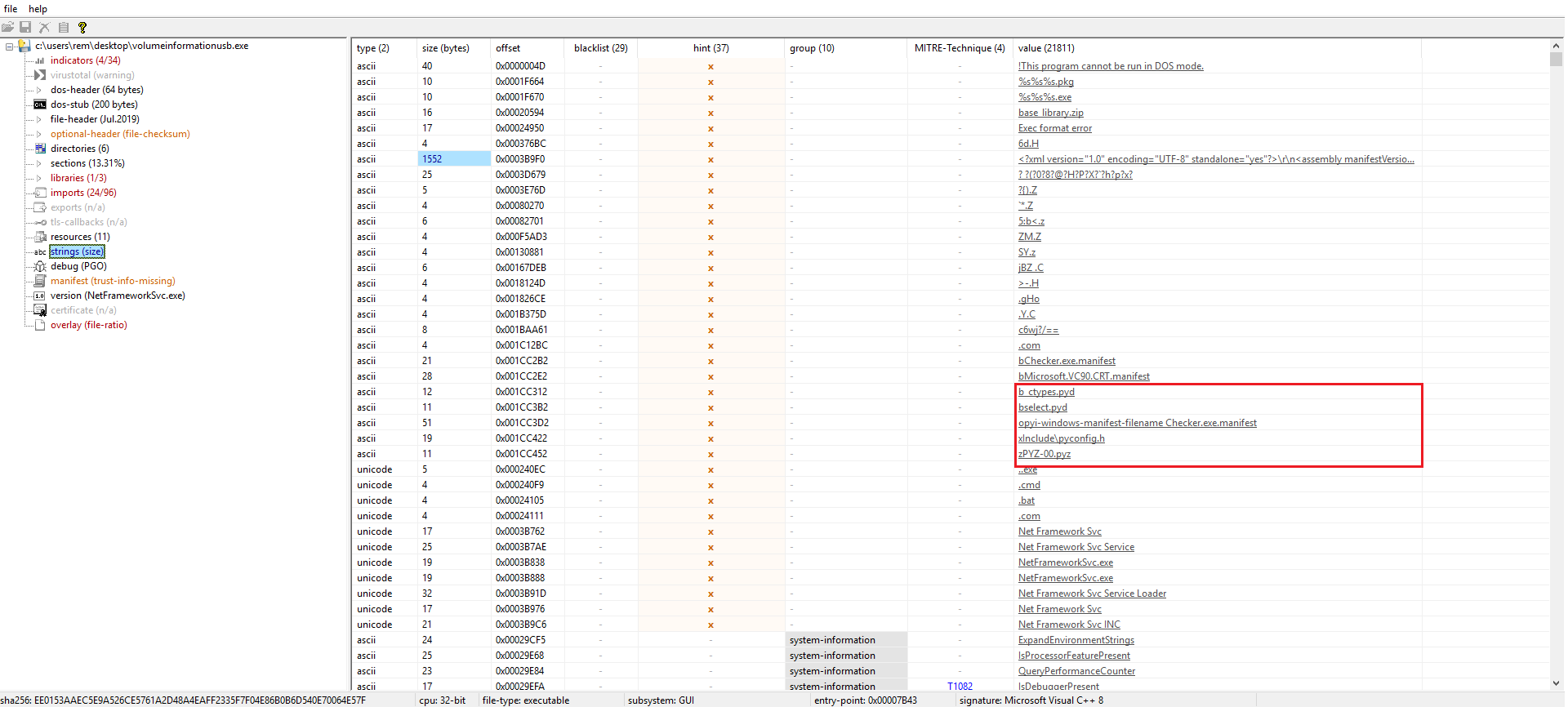Select the dos-stub console icon

[40, 104]
